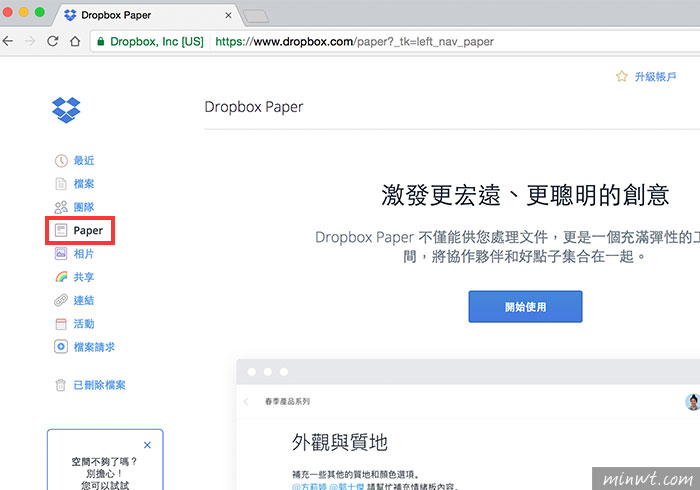
Task: Click the browser back arrow
Action: point(8,42)
